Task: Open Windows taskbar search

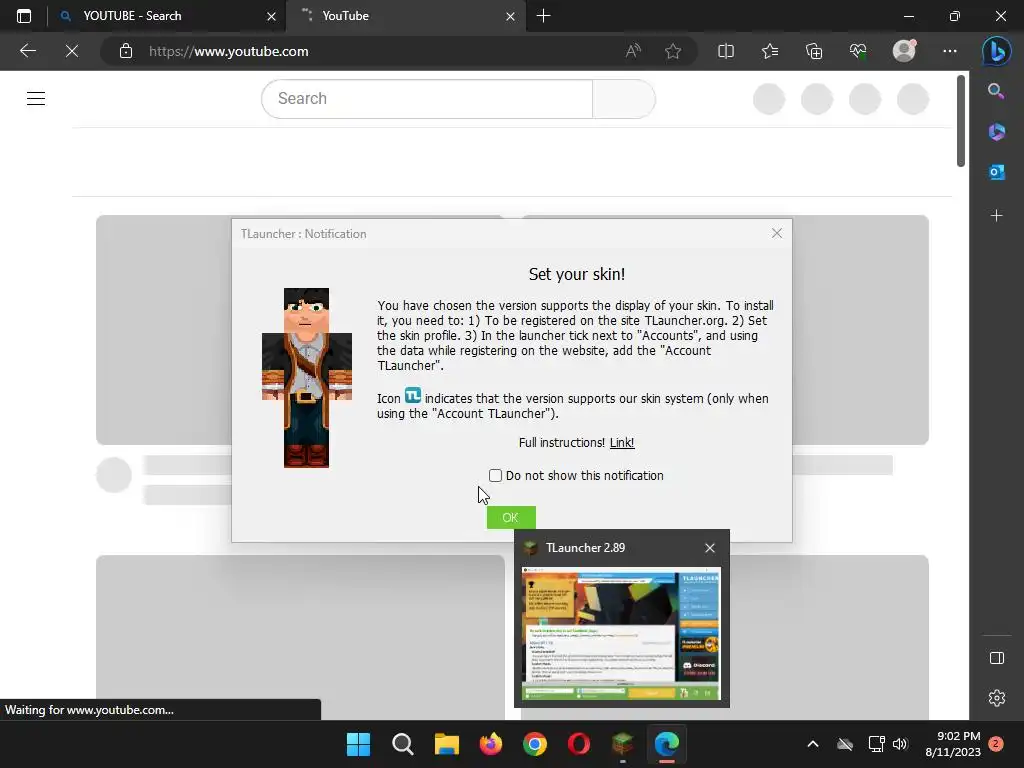Action: click(x=402, y=744)
